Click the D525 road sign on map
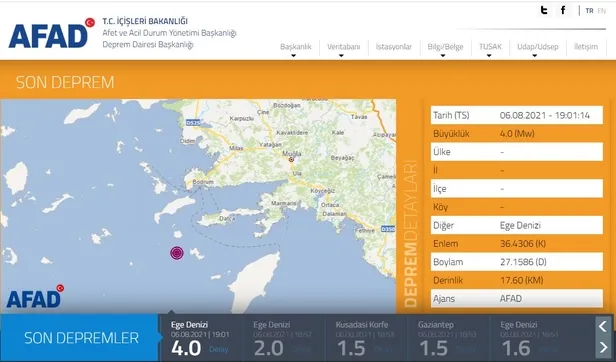616x362 pixels. click(x=193, y=123)
